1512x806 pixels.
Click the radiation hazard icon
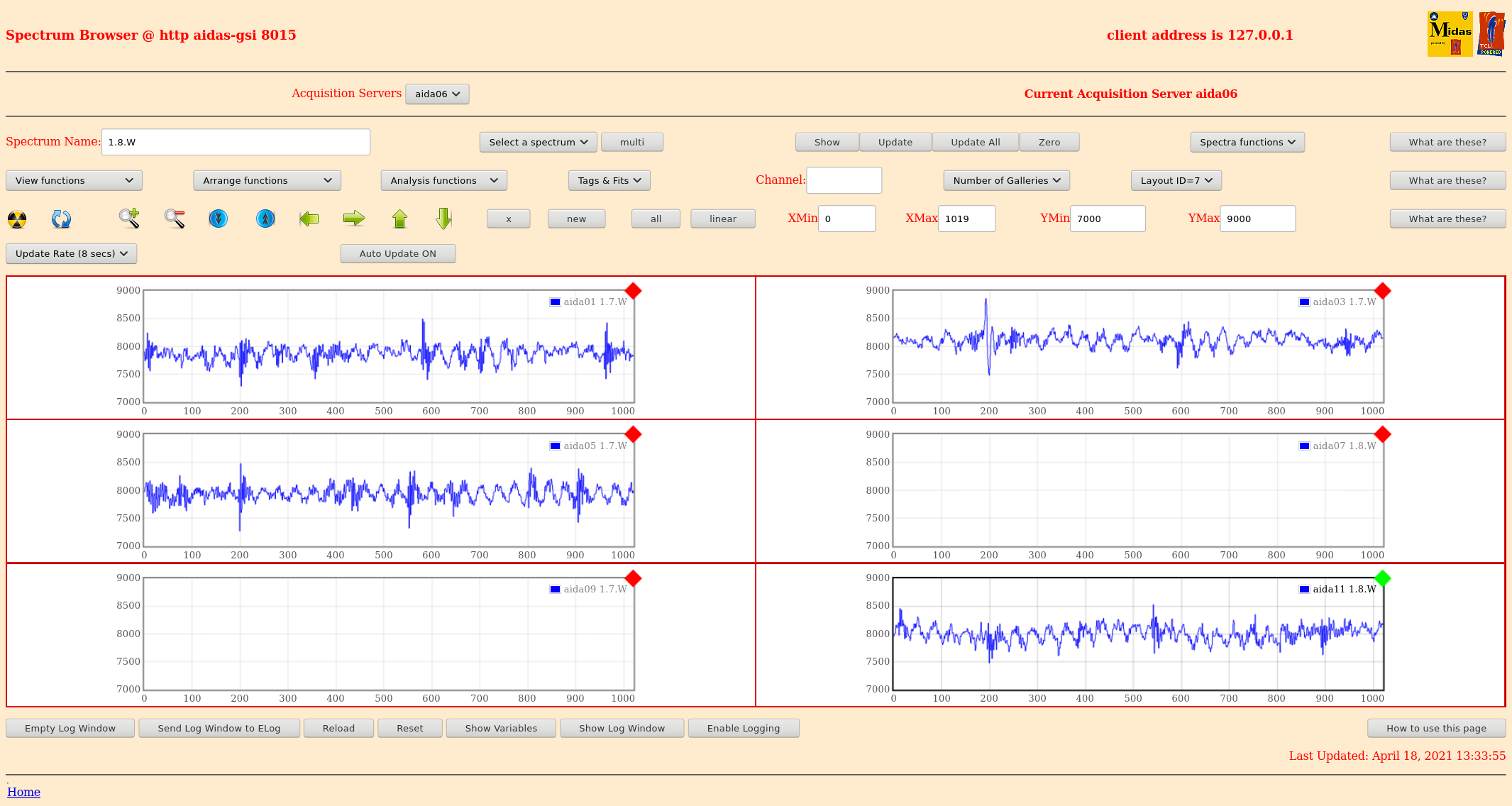click(x=17, y=219)
